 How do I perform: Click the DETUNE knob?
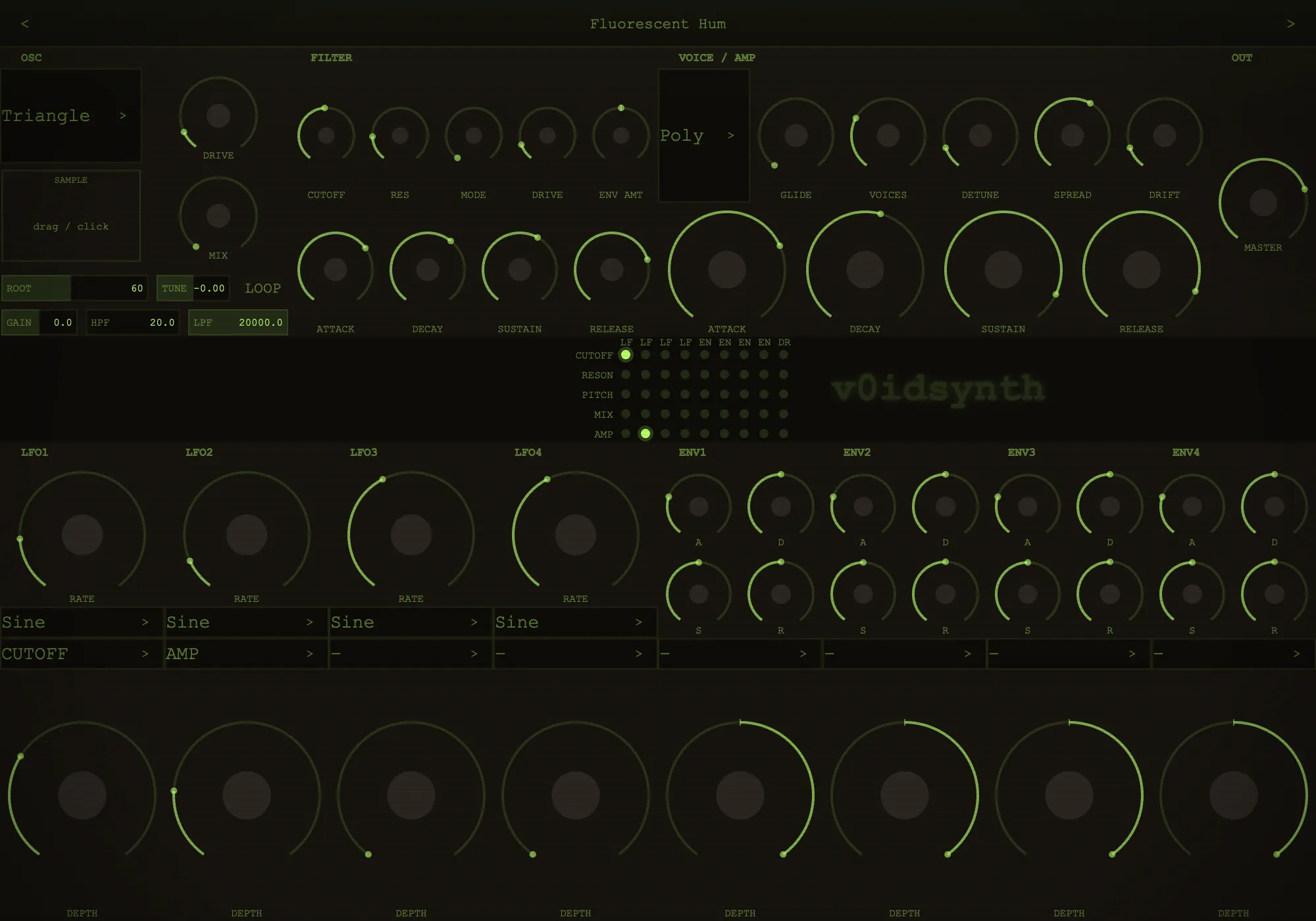pos(980,136)
